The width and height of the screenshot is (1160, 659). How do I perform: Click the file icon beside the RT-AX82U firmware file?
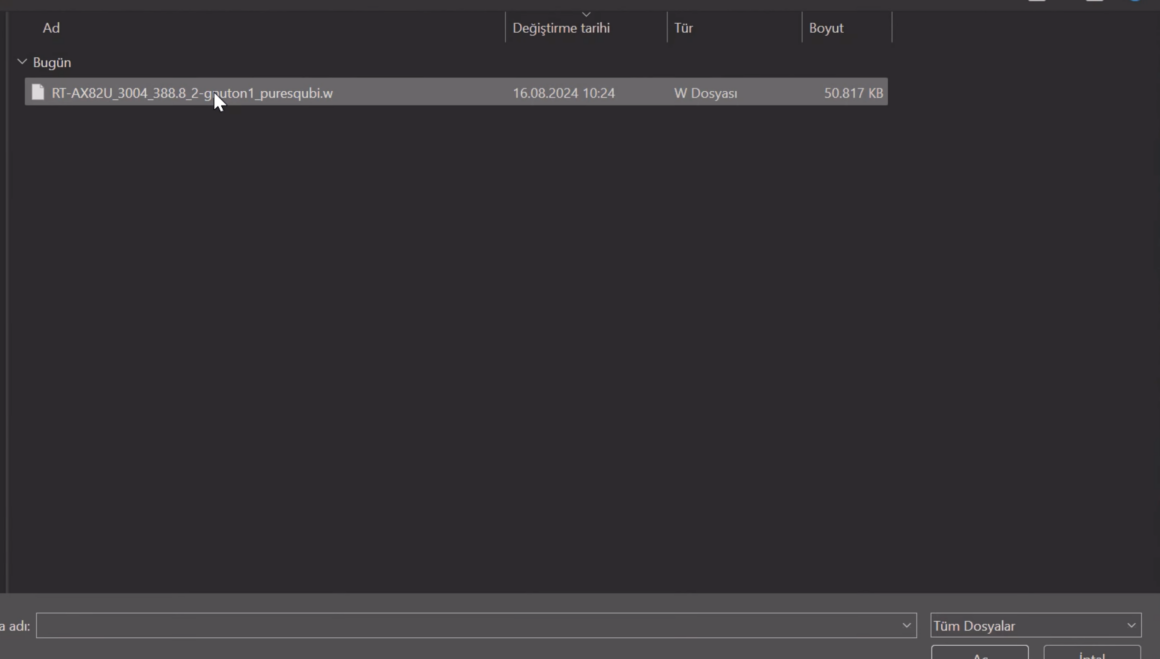(38, 92)
